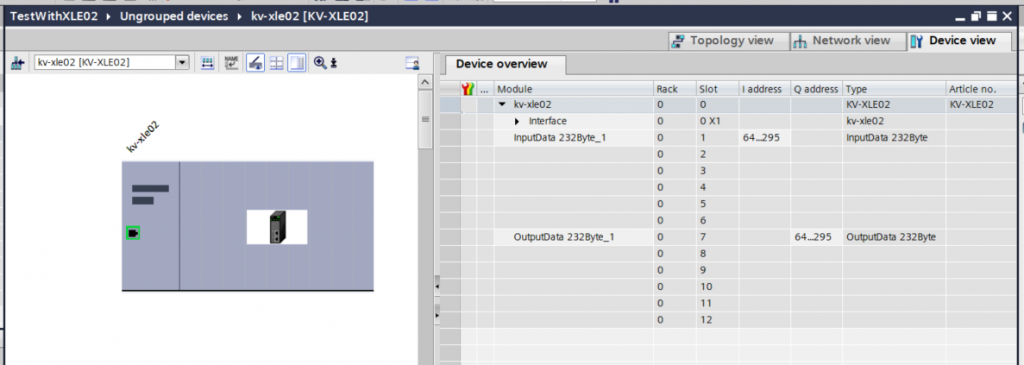Screen dimensions: 1024x365
Task: Click the assign device NAME icon
Action: pyautogui.click(x=232, y=63)
